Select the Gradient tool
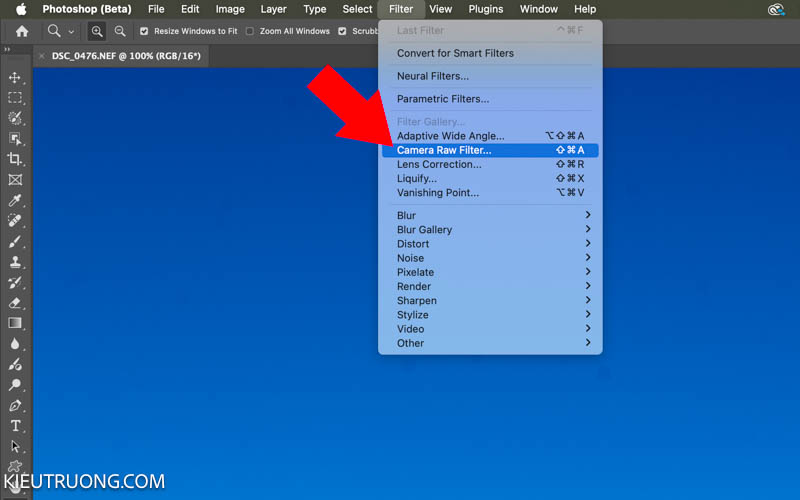Image resolution: width=800 pixels, height=500 pixels. point(15,323)
